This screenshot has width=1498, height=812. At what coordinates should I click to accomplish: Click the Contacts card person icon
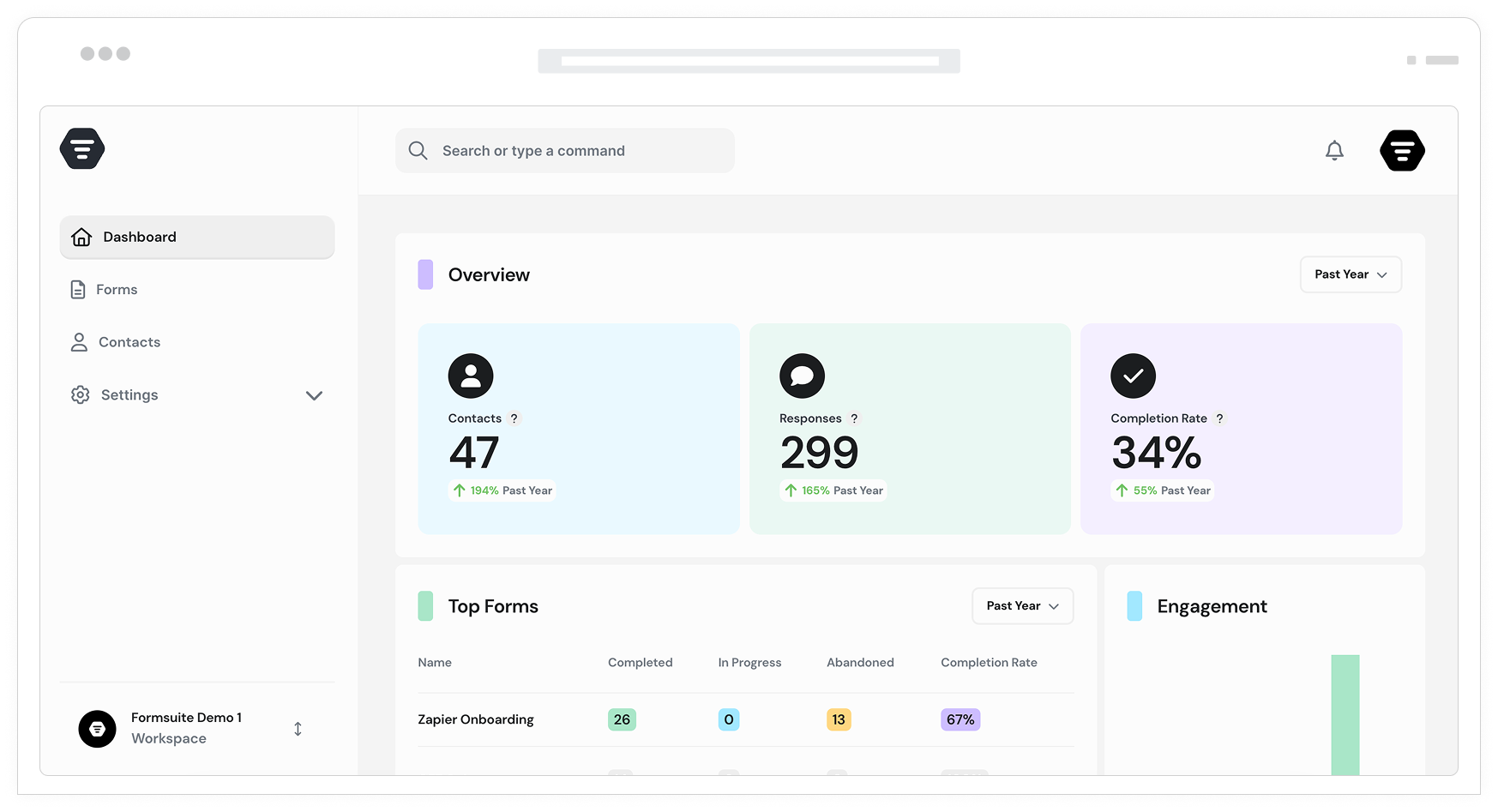point(471,376)
